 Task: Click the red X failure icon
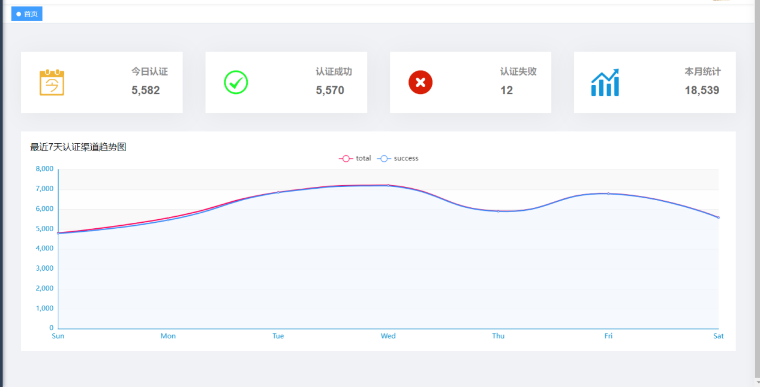420,82
